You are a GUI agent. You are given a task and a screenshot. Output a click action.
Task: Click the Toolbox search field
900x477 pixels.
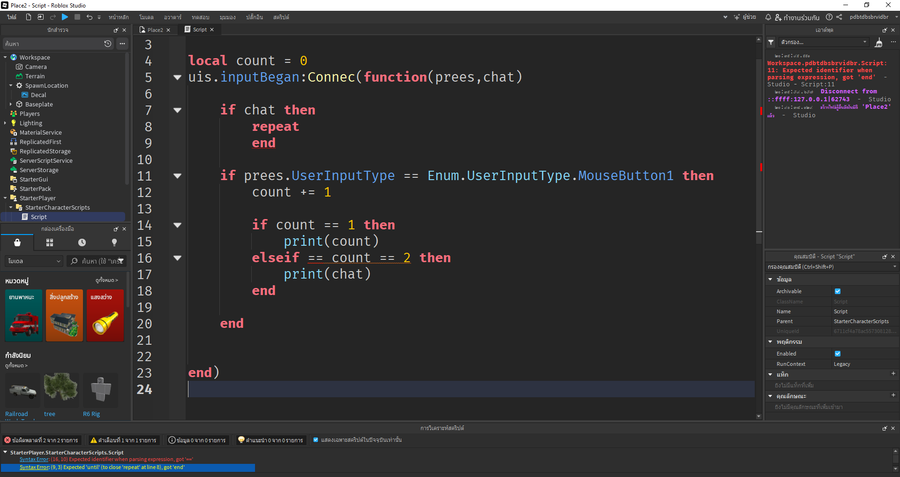coord(97,261)
